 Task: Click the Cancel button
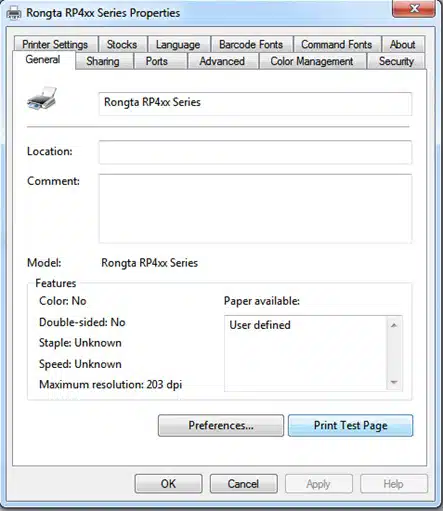(243, 484)
